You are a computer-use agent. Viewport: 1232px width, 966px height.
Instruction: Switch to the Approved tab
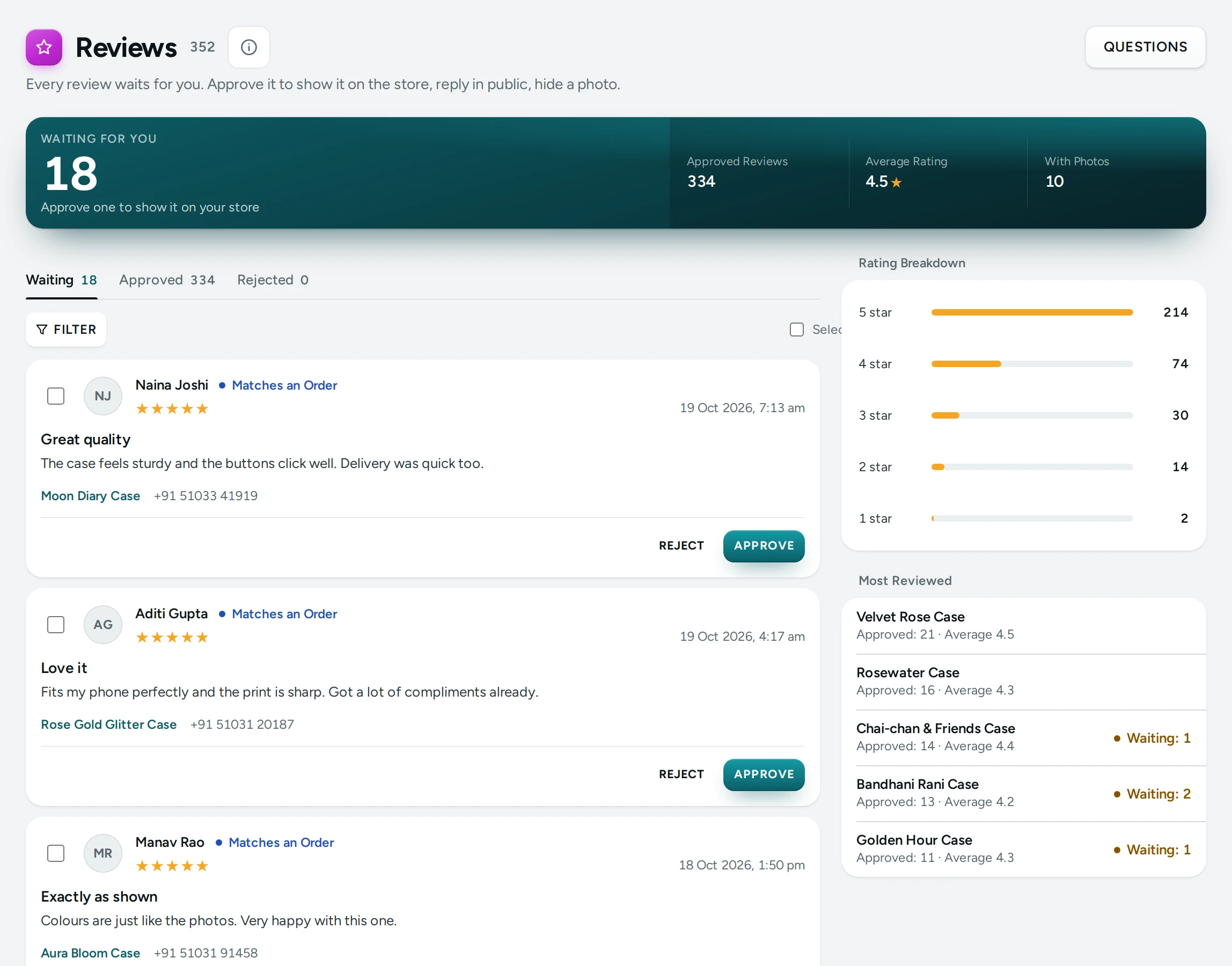pyautogui.click(x=167, y=280)
